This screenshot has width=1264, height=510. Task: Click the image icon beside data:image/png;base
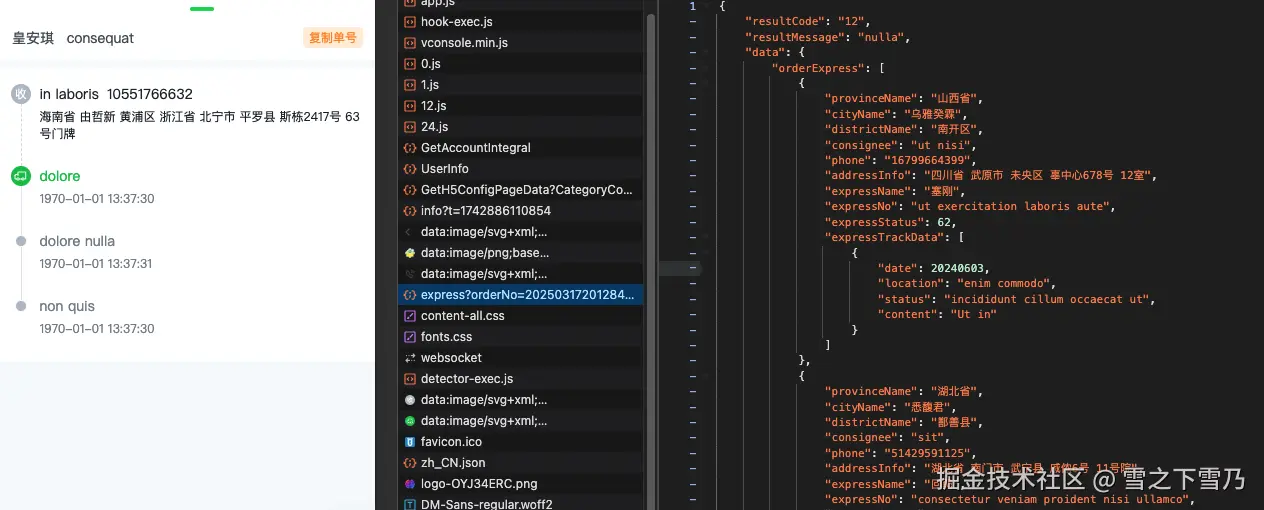coord(410,252)
